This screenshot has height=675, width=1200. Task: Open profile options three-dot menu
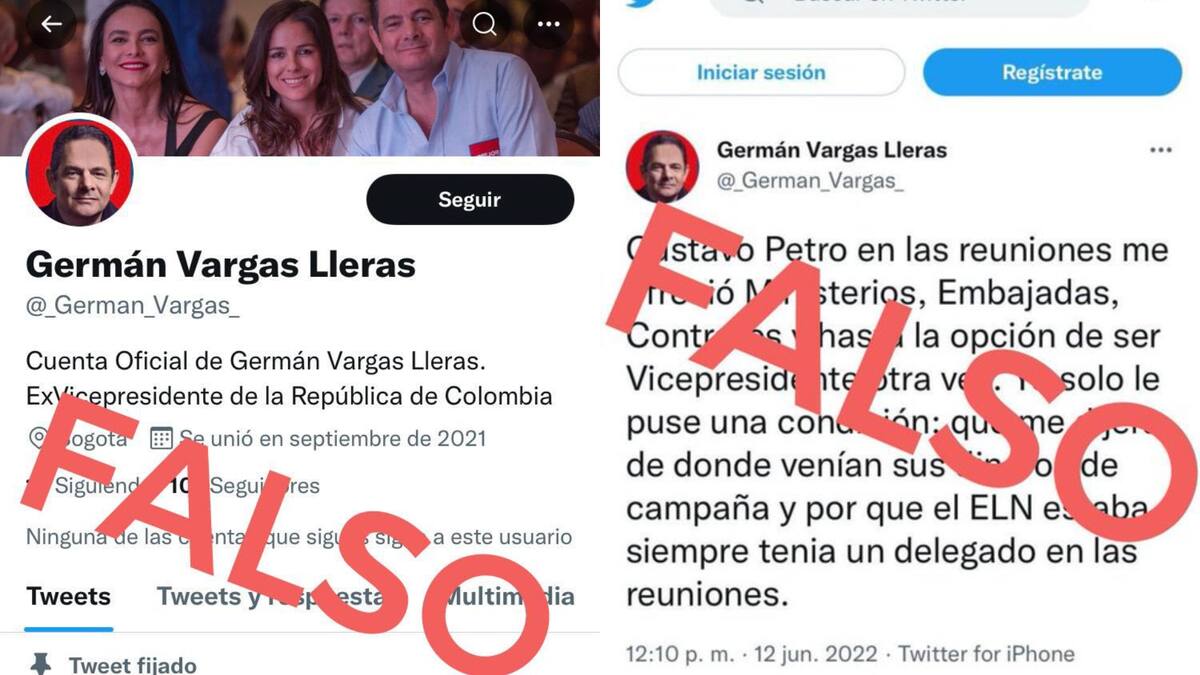pyautogui.click(x=549, y=25)
